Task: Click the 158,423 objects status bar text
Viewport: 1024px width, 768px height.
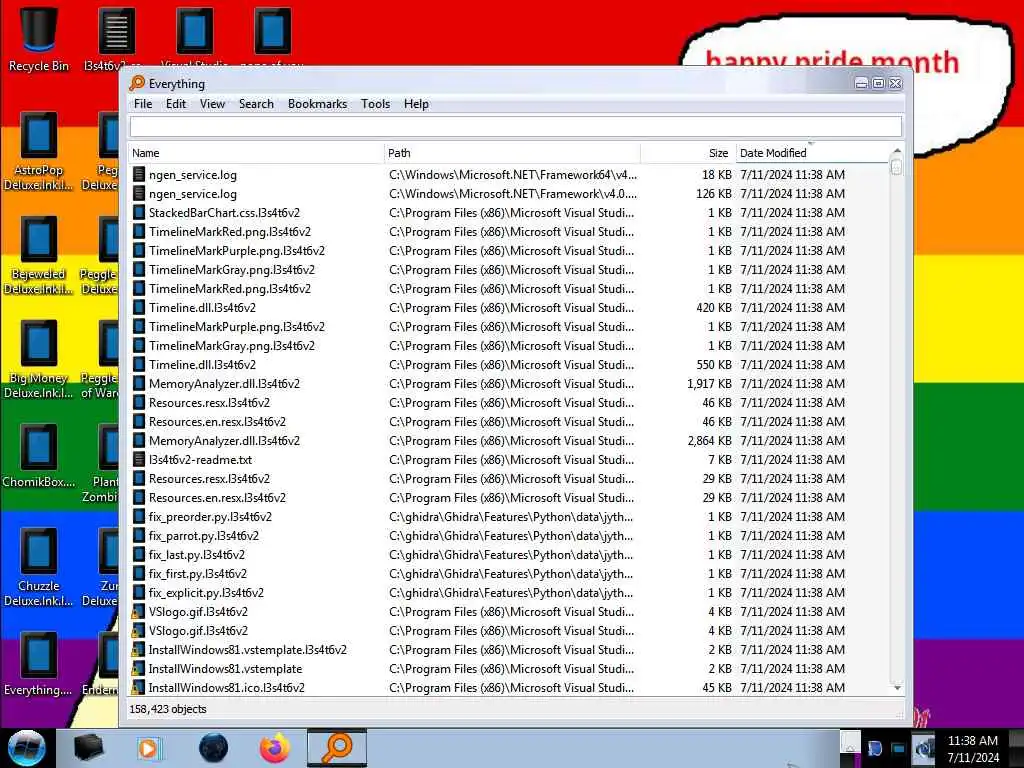Action: tap(168, 709)
